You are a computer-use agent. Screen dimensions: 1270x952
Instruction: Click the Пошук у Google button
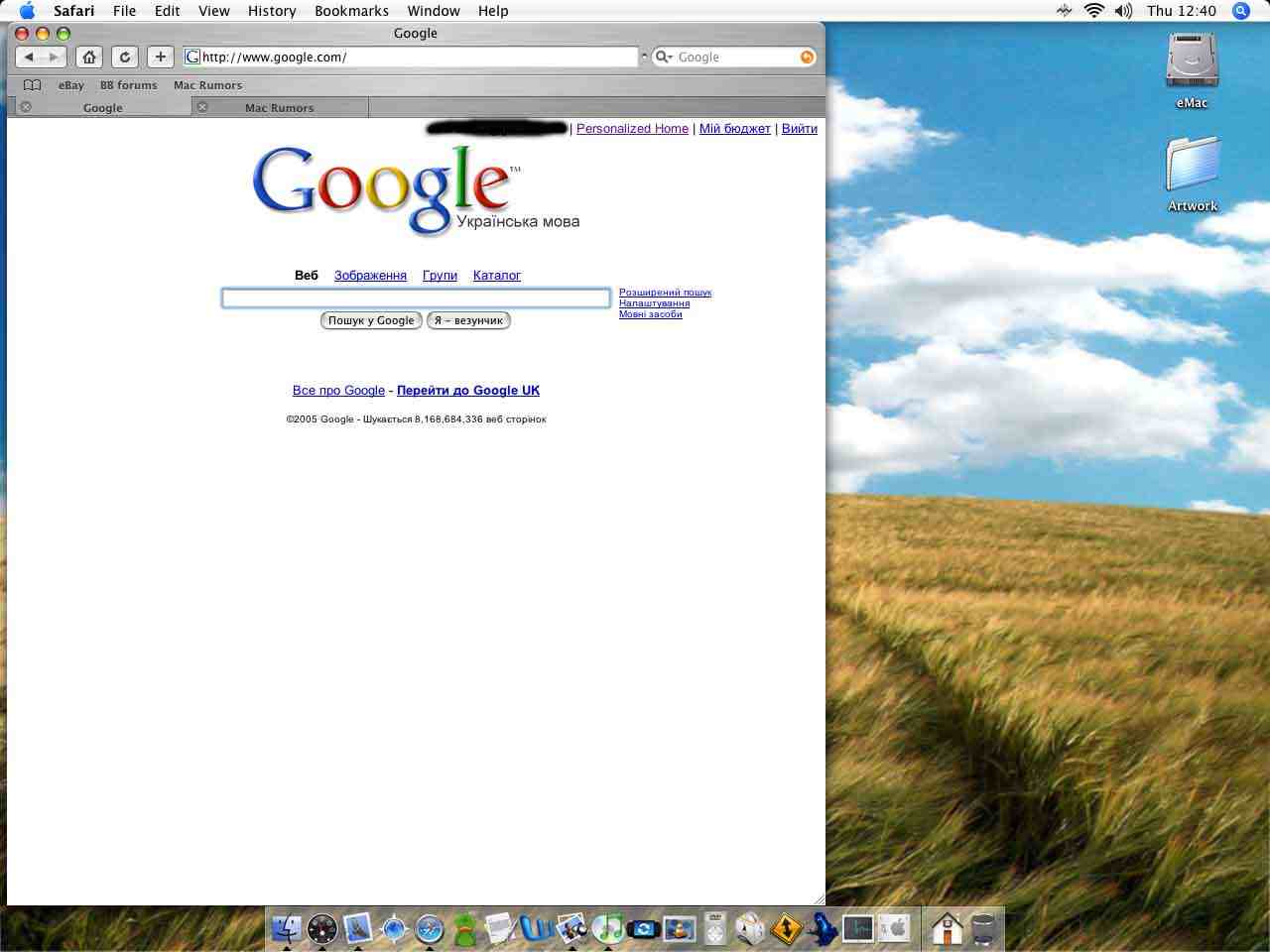click(x=371, y=320)
